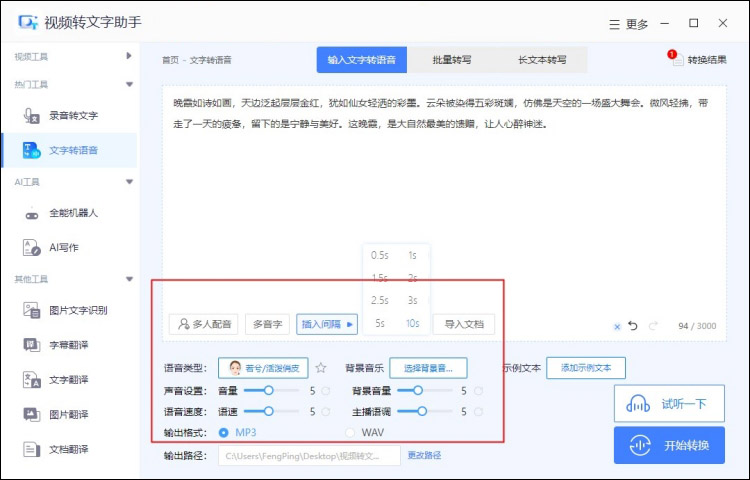Reset 背景音量 value with circle icon
The image size is (750, 480).
[x=478, y=391]
